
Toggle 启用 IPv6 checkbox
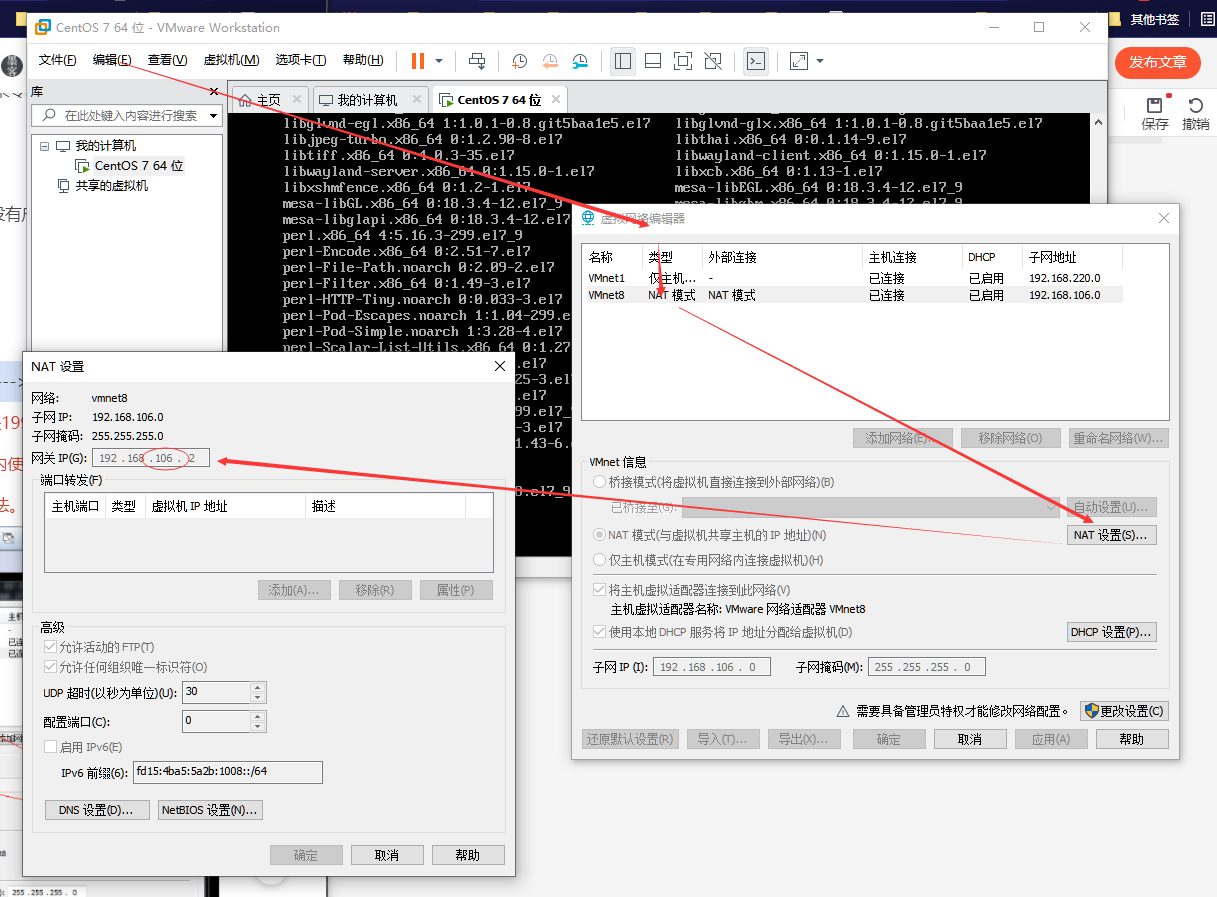(51, 747)
